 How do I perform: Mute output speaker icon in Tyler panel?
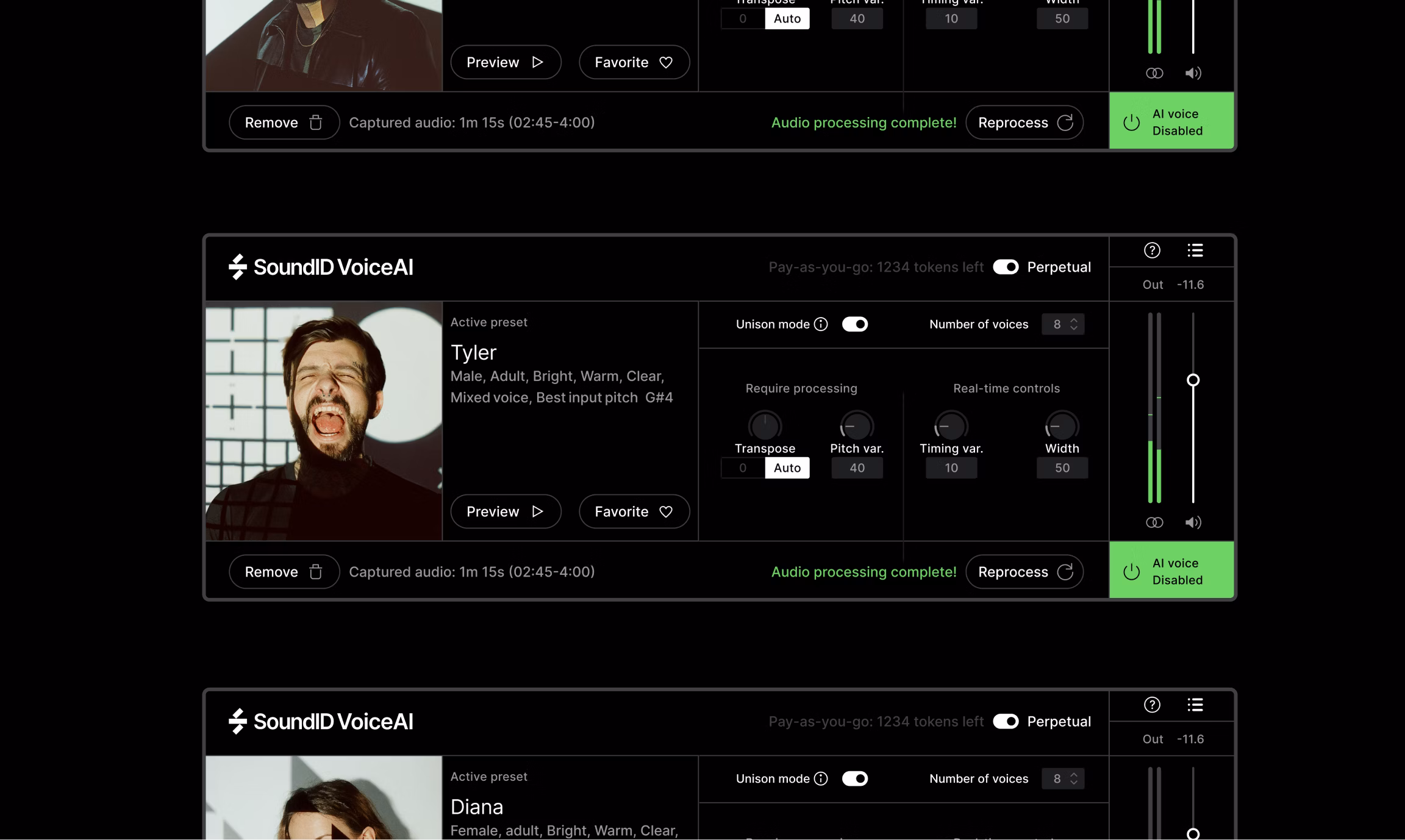[x=1193, y=522]
